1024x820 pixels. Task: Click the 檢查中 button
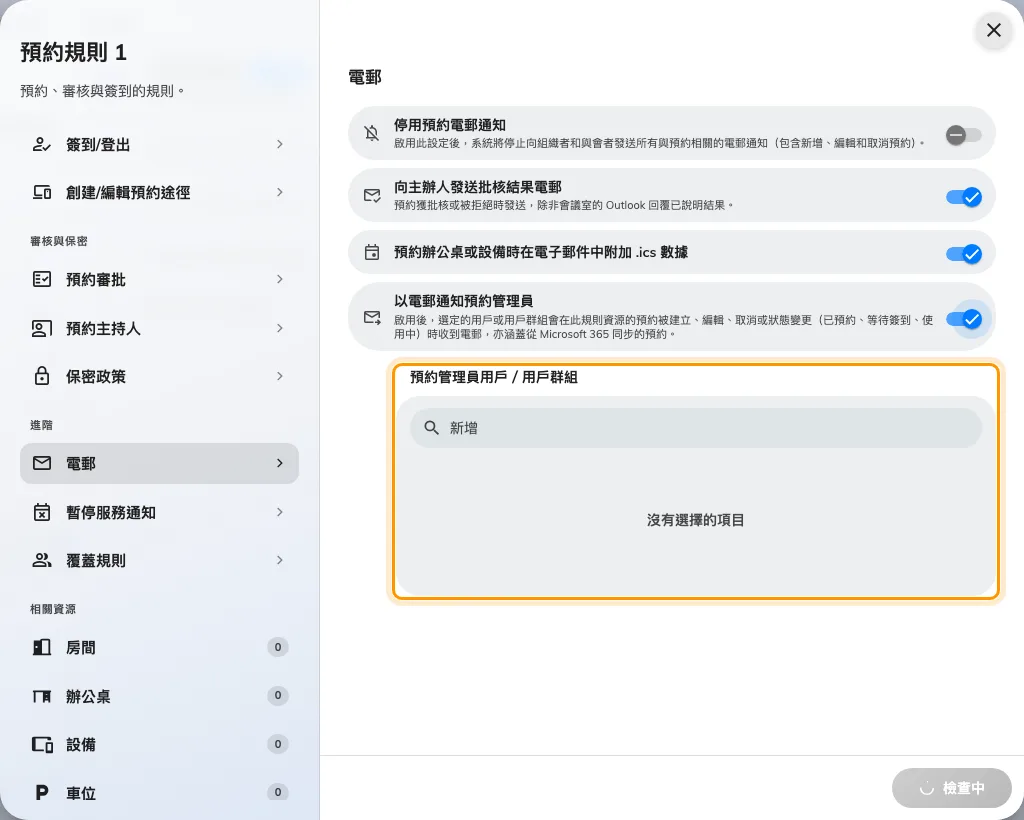coord(952,788)
